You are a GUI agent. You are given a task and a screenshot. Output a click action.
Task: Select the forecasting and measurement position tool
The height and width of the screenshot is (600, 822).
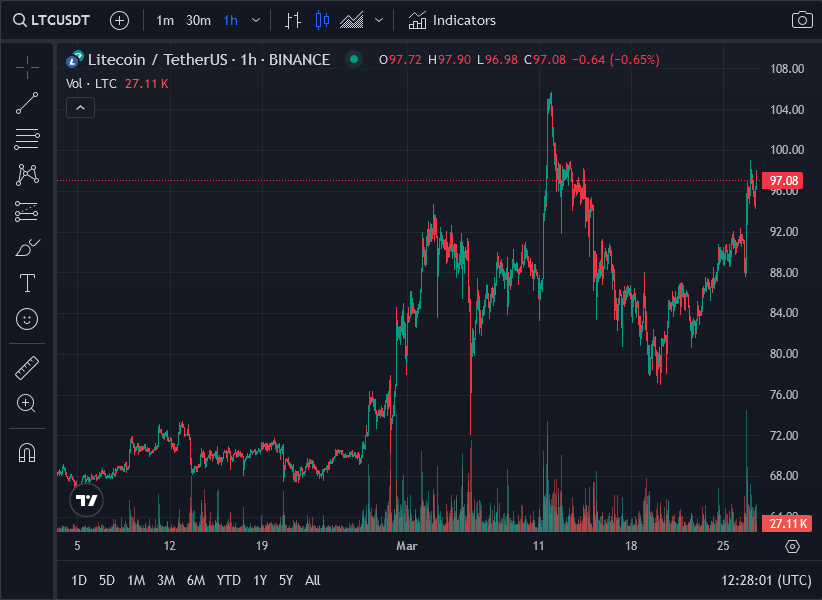tap(27, 211)
